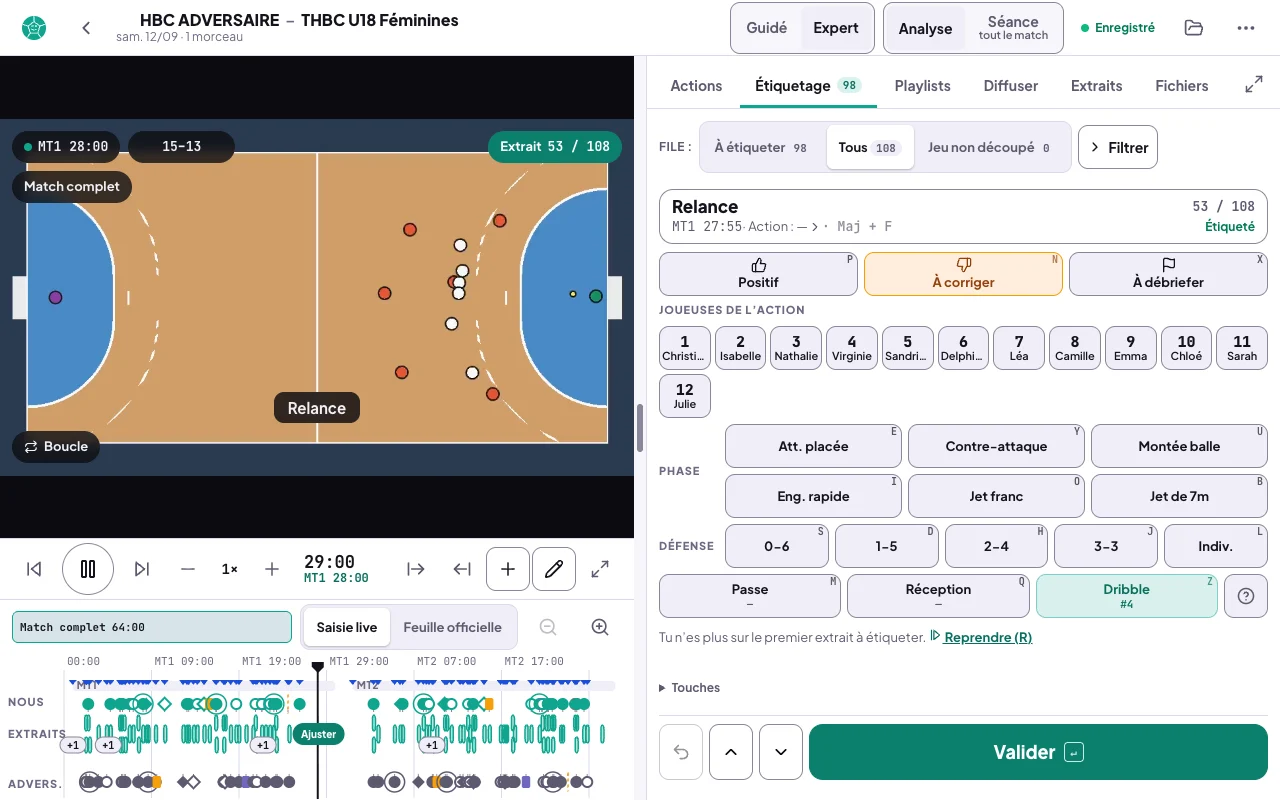The height and width of the screenshot is (800, 1280).
Task: Open the Filtrer expander
Action: [x=1118, y=147]
